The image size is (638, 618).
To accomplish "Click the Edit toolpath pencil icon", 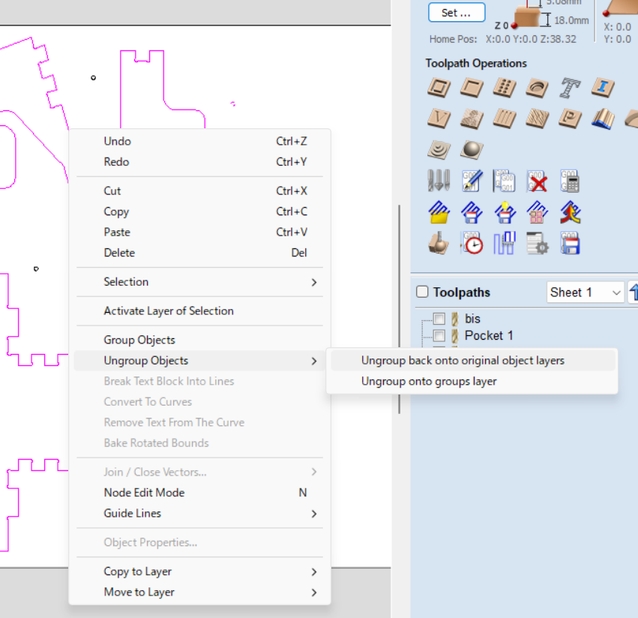I will pos(472,181).
